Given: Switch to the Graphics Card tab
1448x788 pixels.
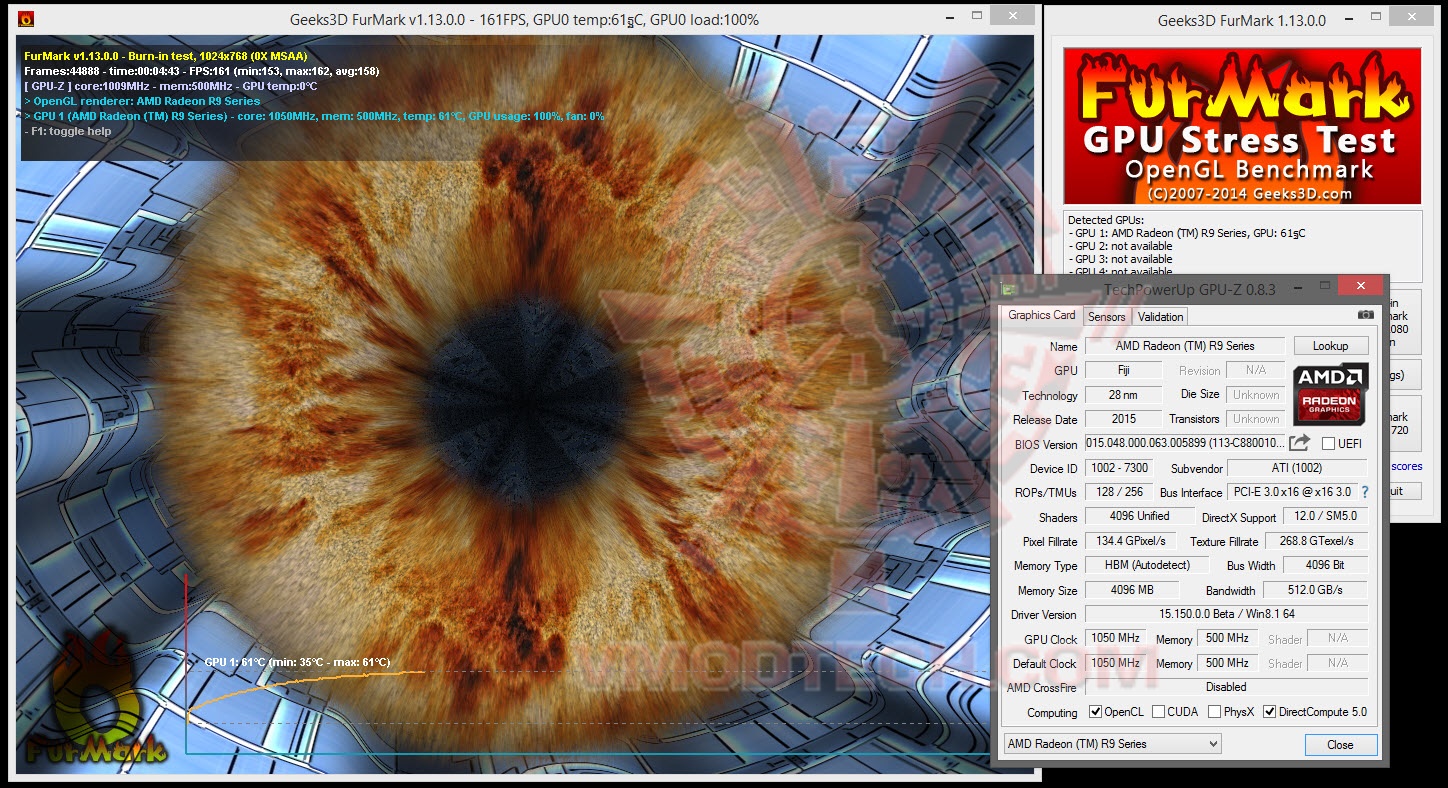Looking at the screenshot, I should 1041,315.
